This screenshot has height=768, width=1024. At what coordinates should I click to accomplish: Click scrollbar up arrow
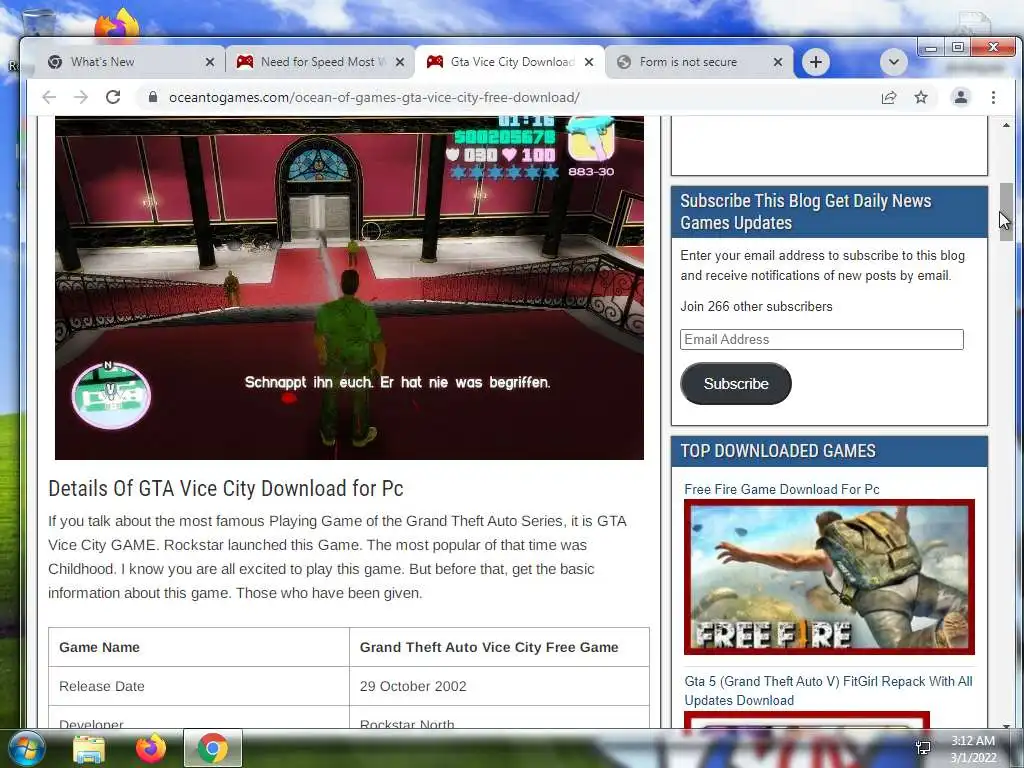click(1006, 124)
